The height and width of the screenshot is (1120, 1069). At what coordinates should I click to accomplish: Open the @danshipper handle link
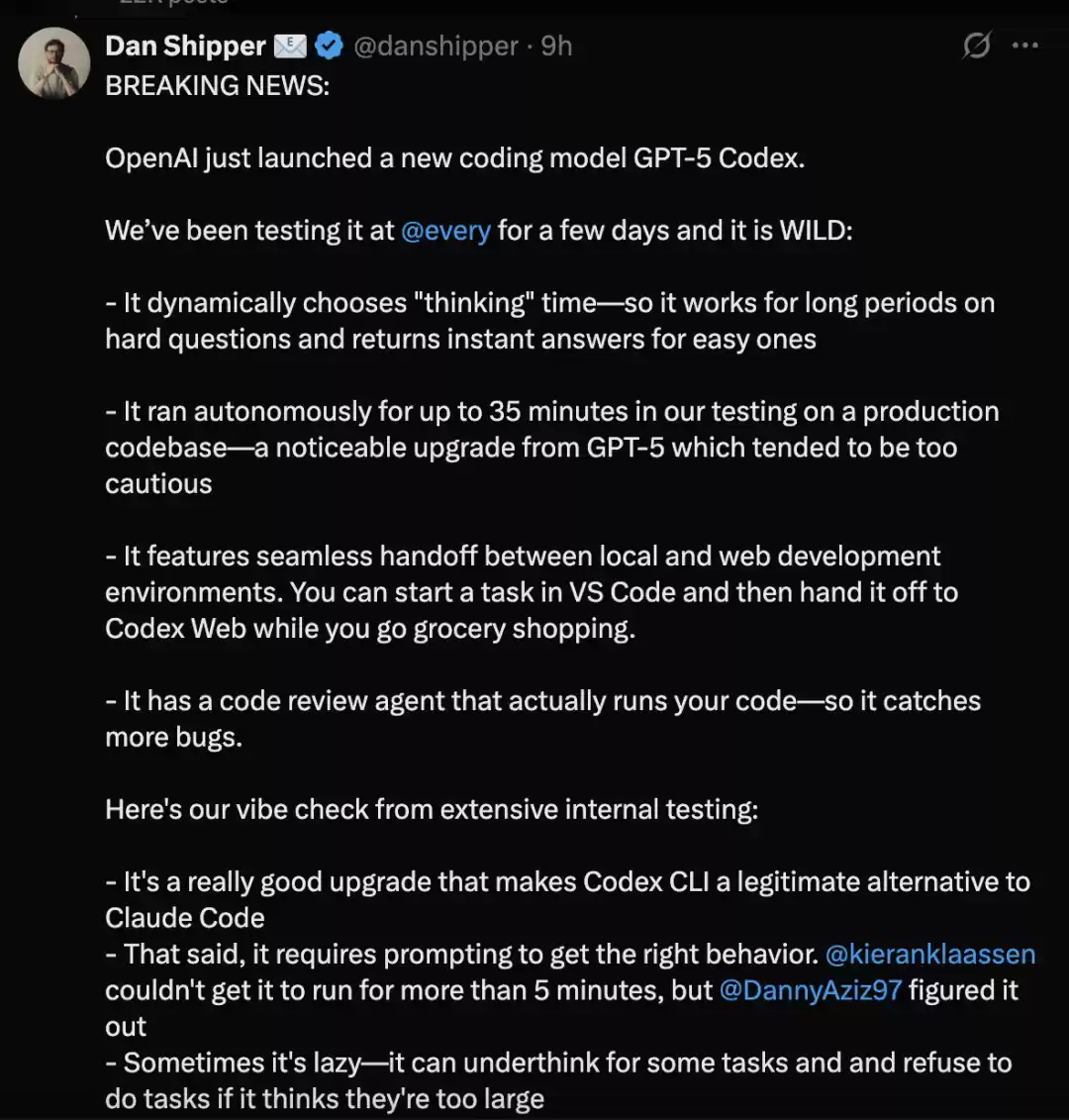point(436,46)
